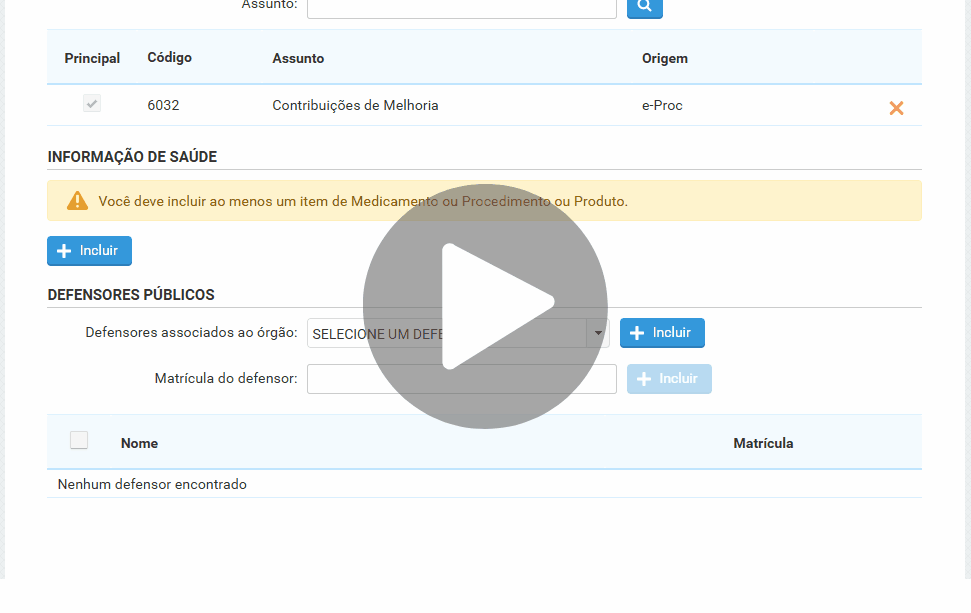
Task: Click the magnifier search button beside Assunto
Action: tap(644, 7)
